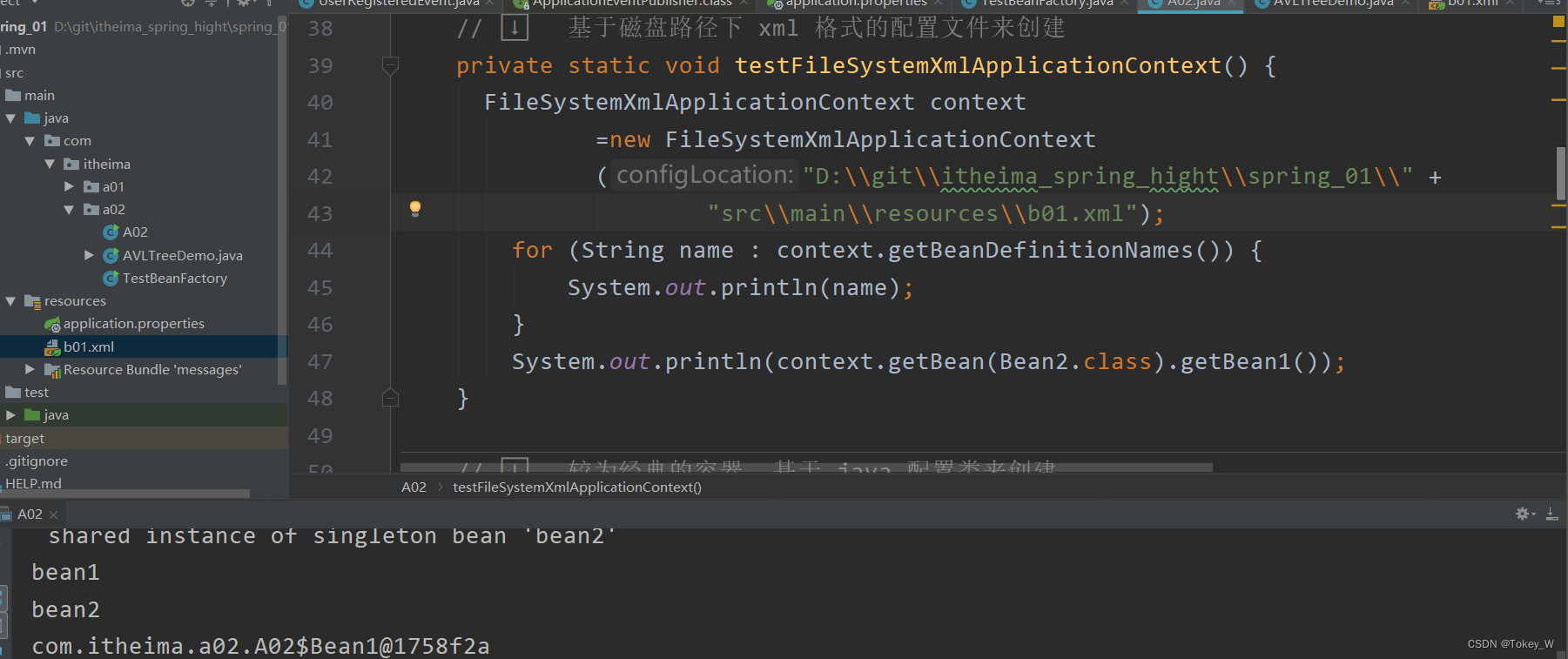Click the intention light bulb on line 43
Viewport: 1568px width, 659px height.
click(x=415, y=208)
